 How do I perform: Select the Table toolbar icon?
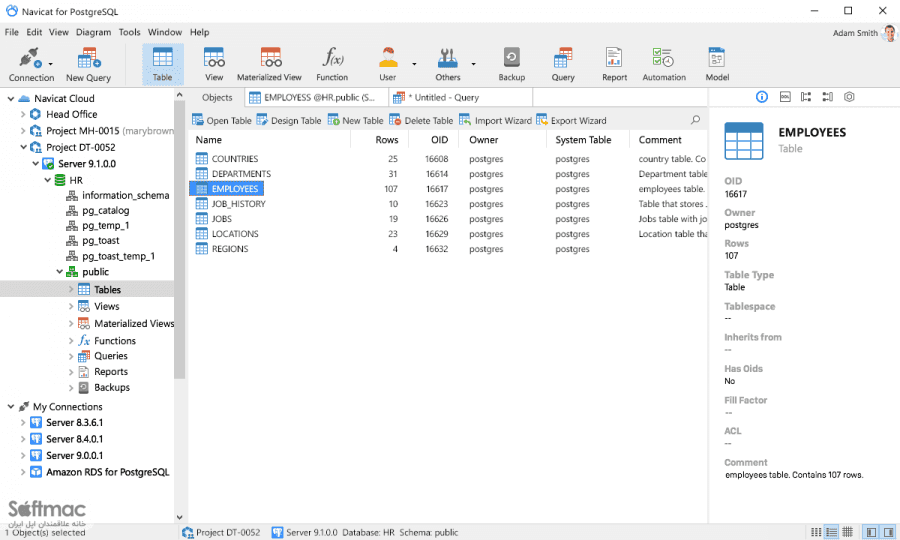click(x=162, y=64)
